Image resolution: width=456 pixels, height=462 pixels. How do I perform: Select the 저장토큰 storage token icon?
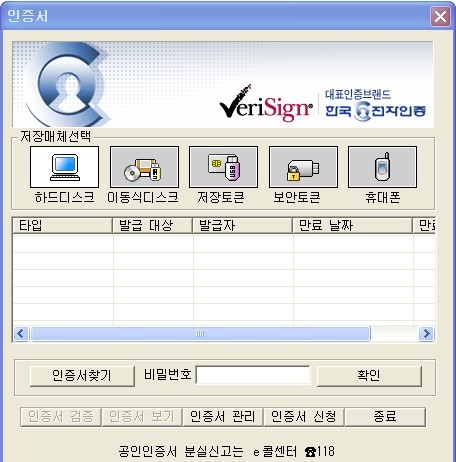[223, 167]
